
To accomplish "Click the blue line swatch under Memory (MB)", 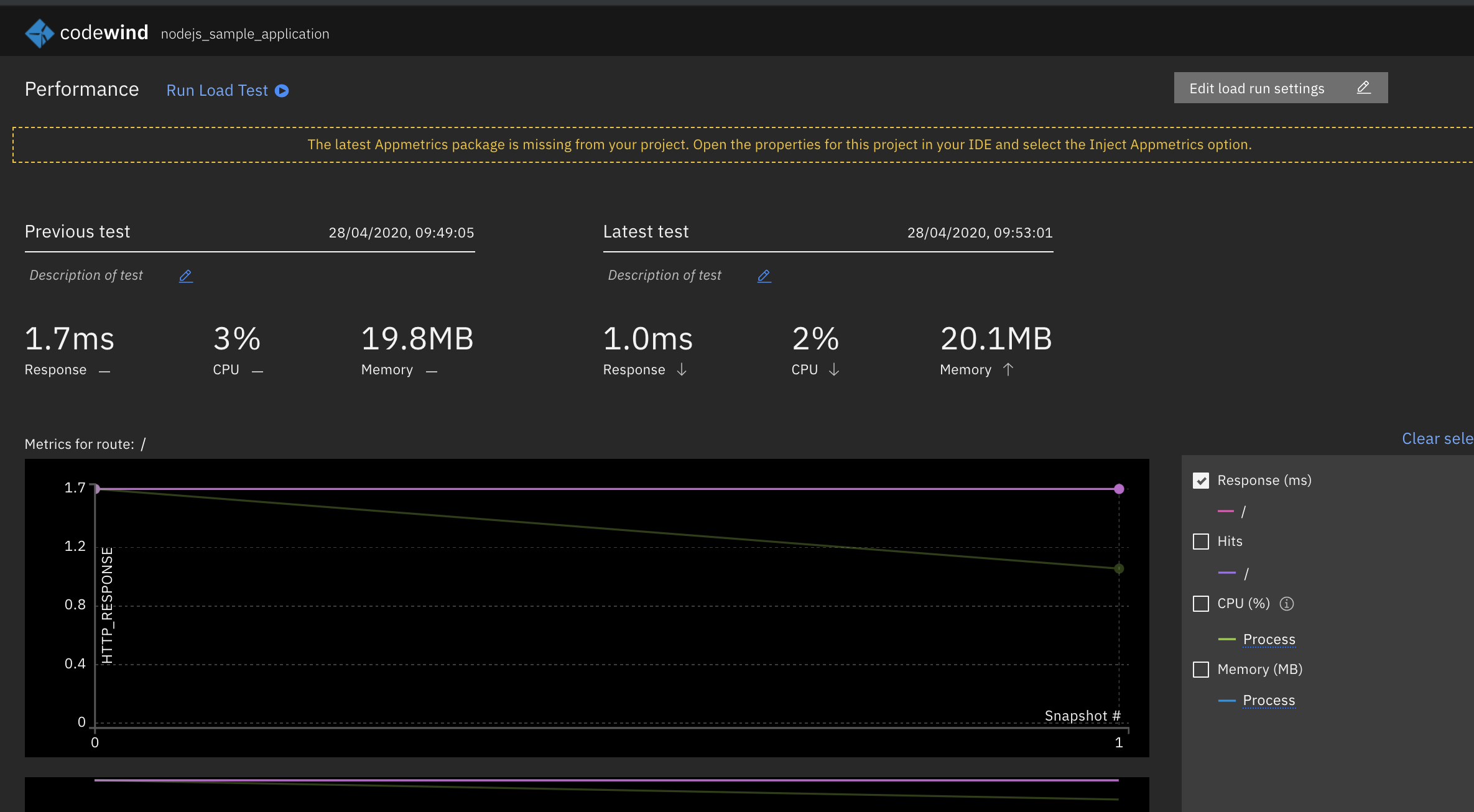I will 1226,701.
